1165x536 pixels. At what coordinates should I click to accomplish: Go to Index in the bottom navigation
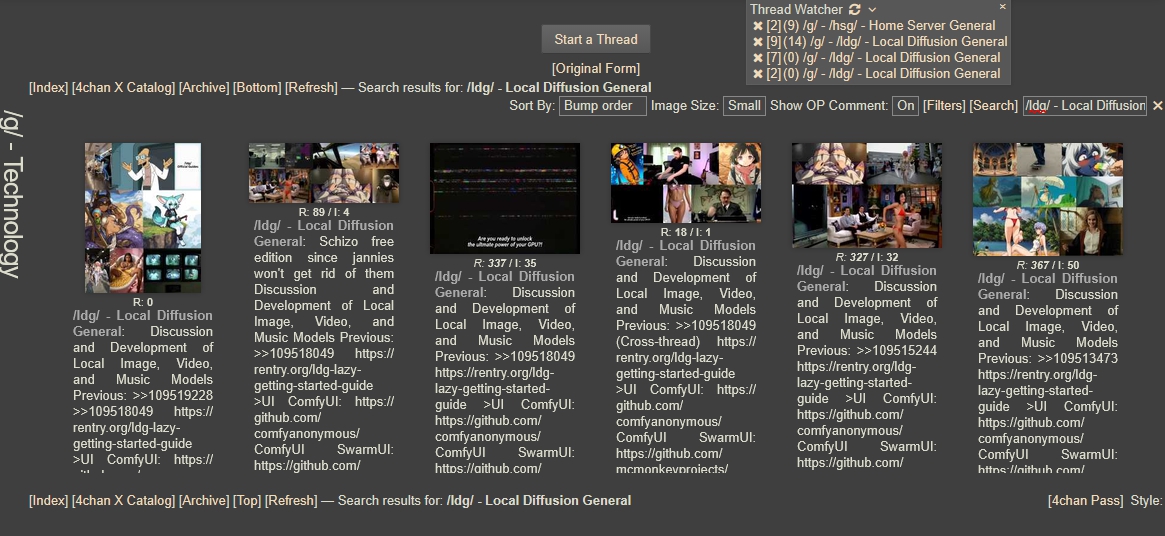pos(48,500)
